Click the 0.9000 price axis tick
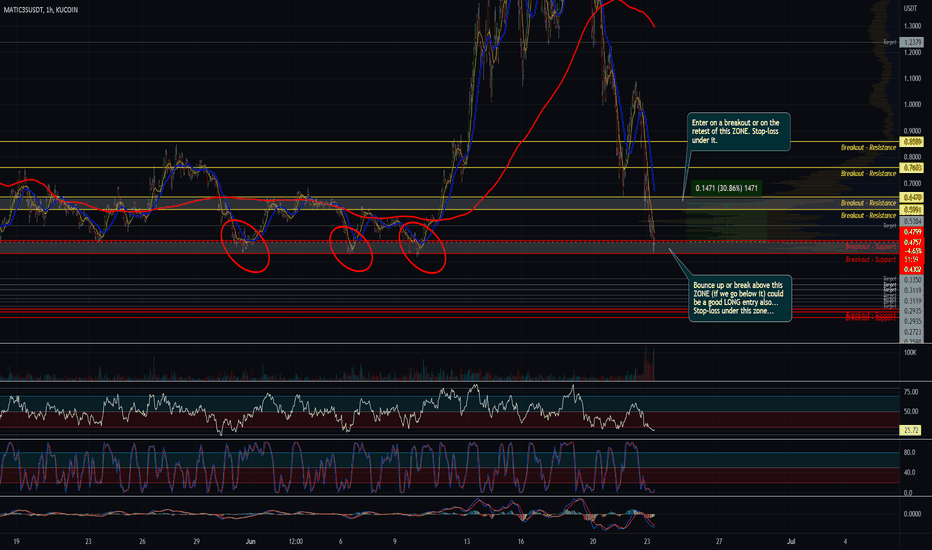The height and width of the screenshot is (550, 932). coord(912,131)
